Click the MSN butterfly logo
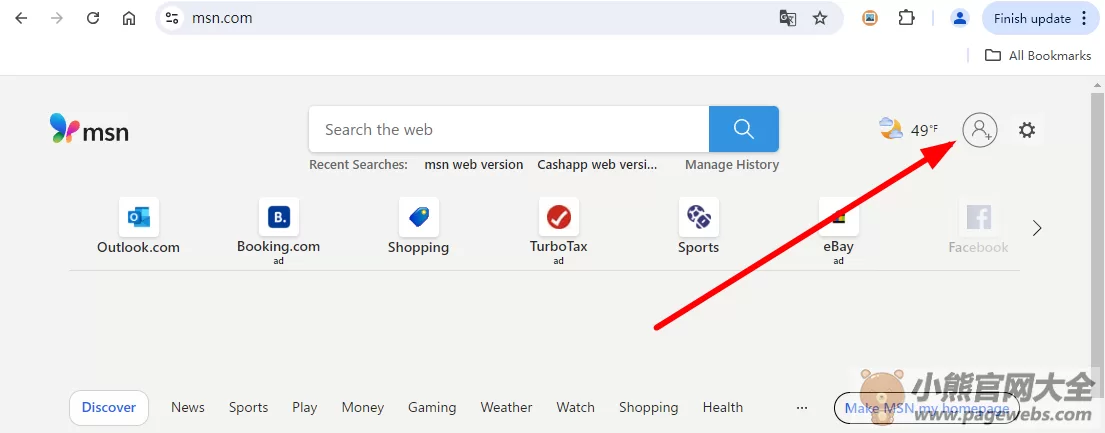 tap(89, 128)
